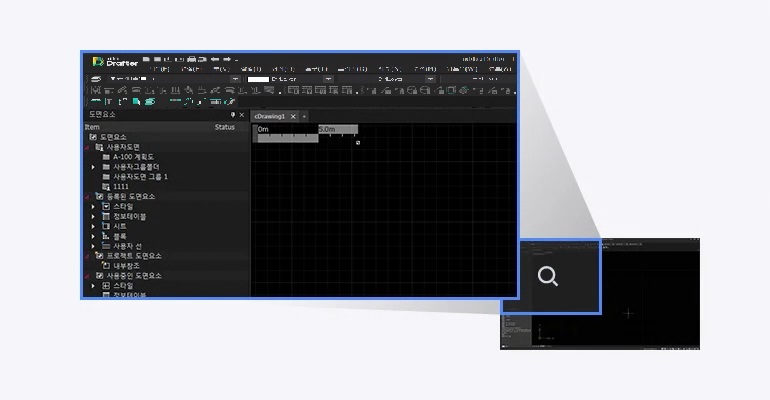Click the 블록 block icon
770x400 pixels.
(x=106, y=236)
